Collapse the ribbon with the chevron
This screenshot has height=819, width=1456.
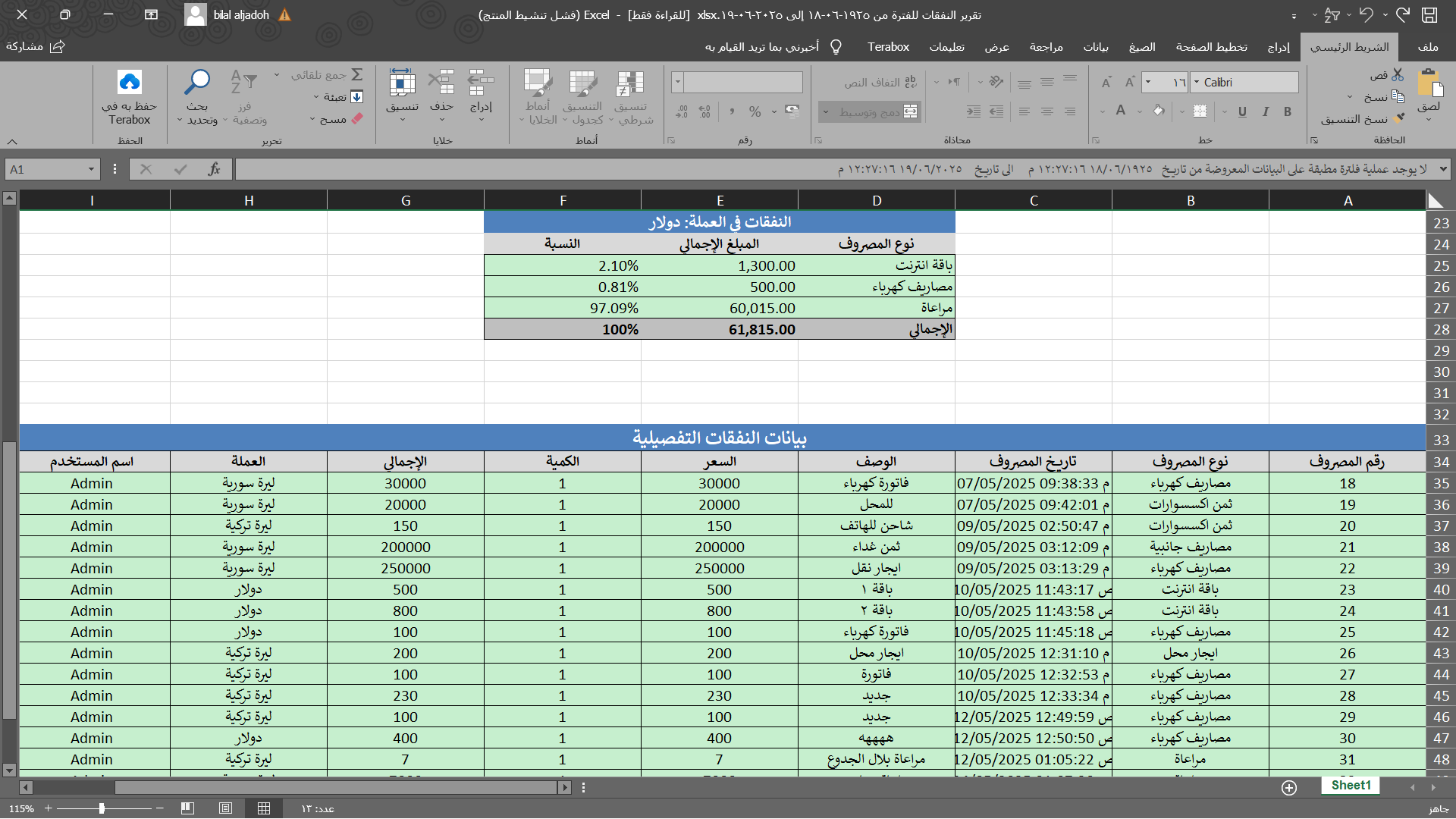[12, 141]
